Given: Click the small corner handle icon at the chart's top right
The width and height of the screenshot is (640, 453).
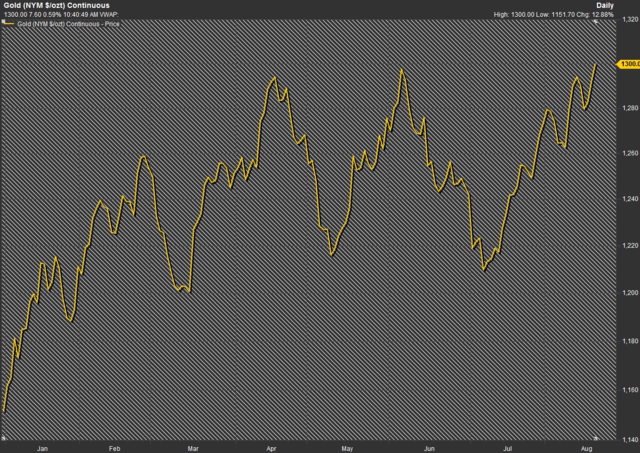Looking at the screenshot, I should pos(596,22).
